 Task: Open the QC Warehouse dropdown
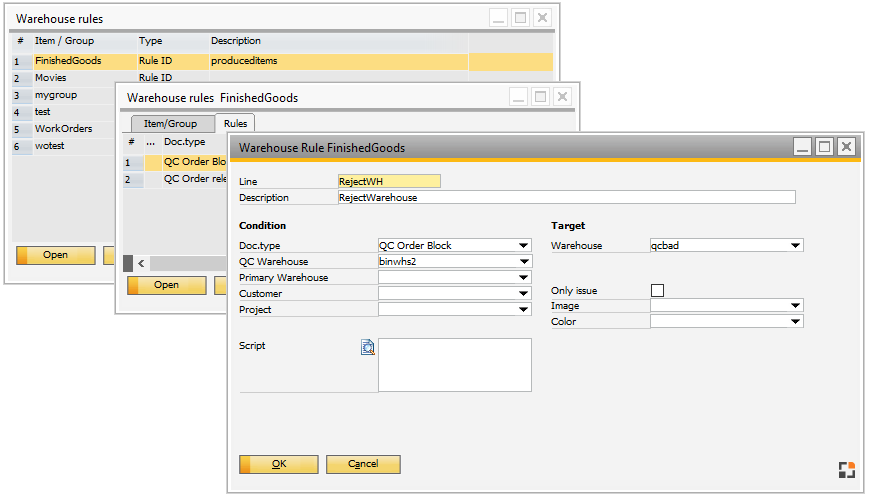point(524,262)
